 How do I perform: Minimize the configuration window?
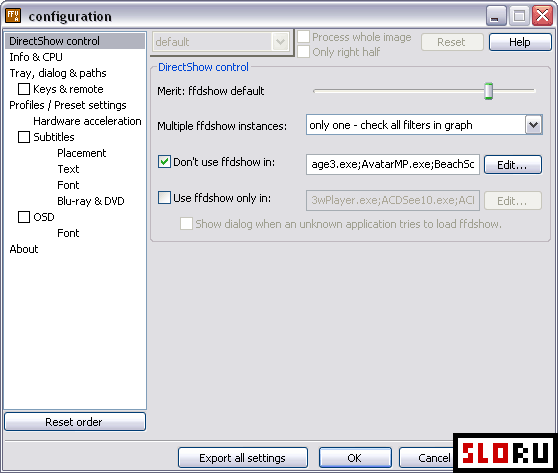[x=496, y=16]
